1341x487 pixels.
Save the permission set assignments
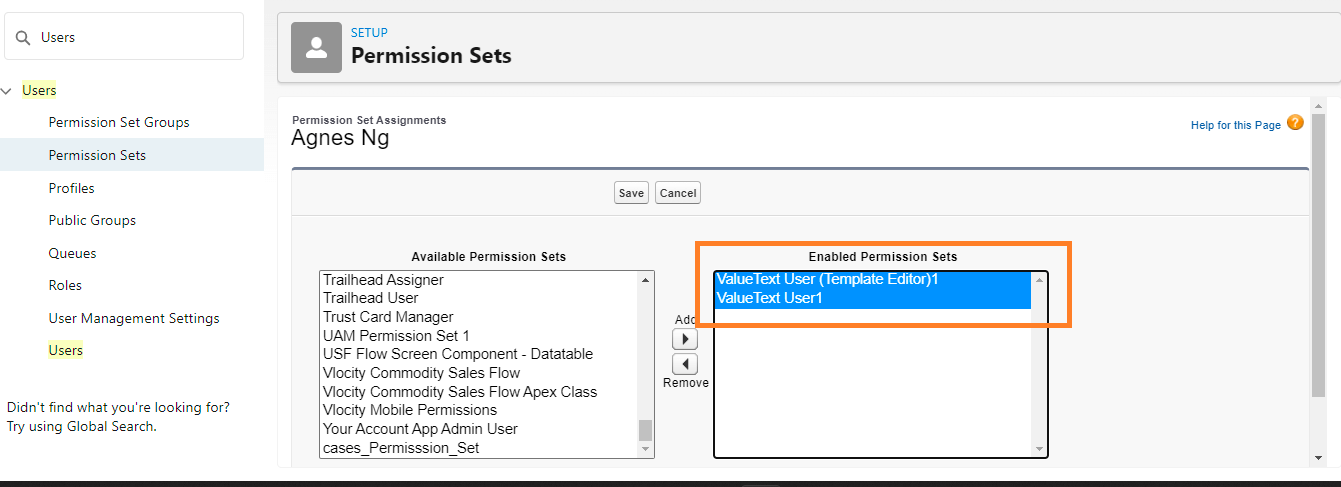(x=631, y=193)
